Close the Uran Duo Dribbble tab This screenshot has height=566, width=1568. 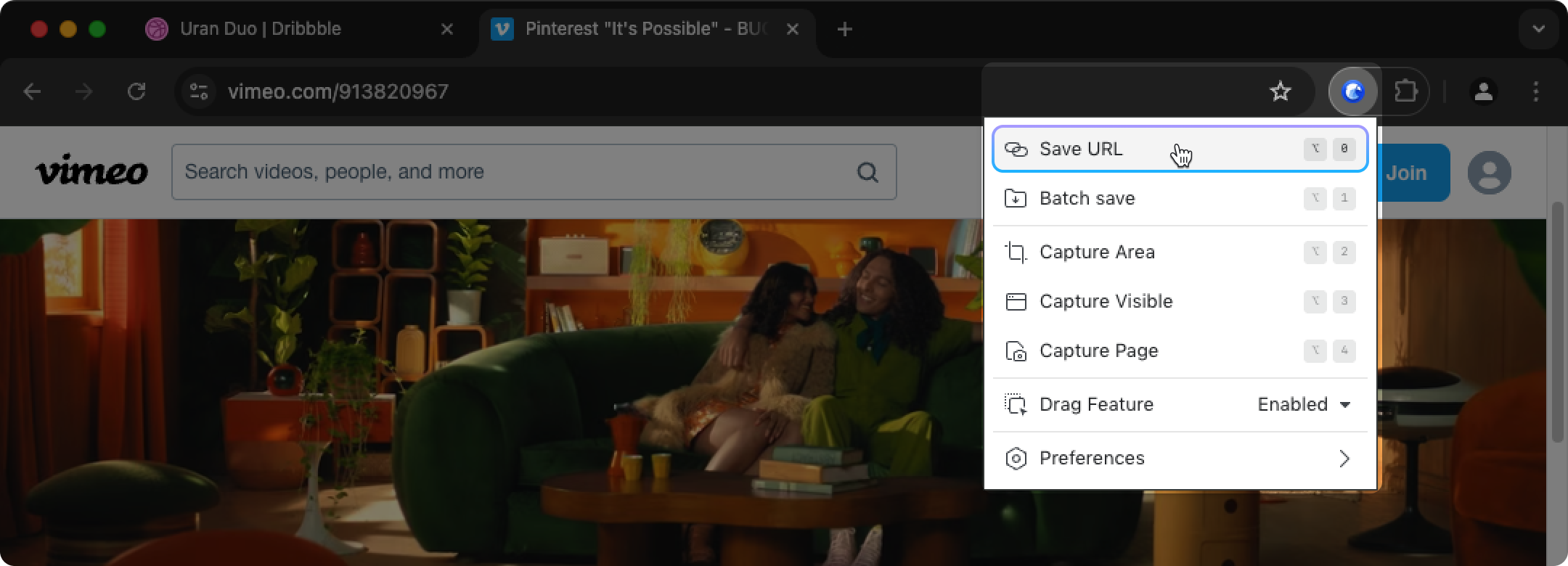tap(447, 29)
